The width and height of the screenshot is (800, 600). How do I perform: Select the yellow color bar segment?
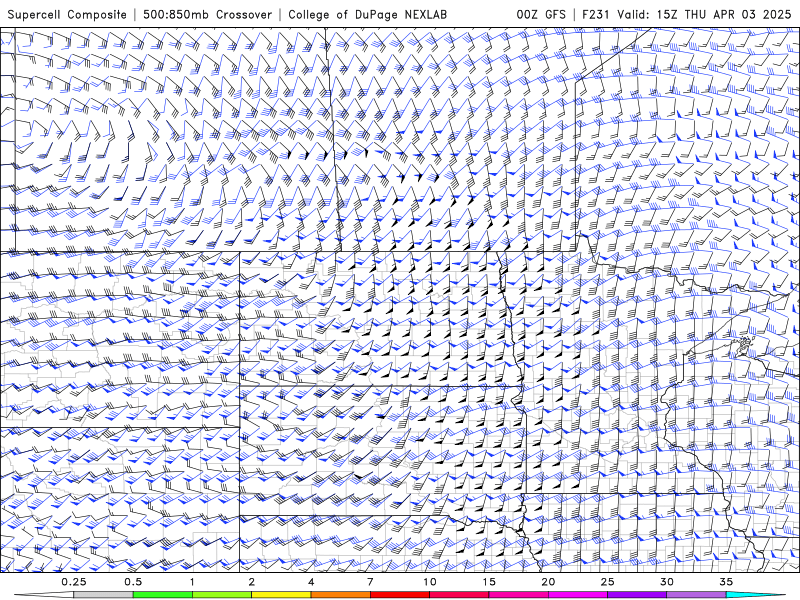click(x=281, y=595)
